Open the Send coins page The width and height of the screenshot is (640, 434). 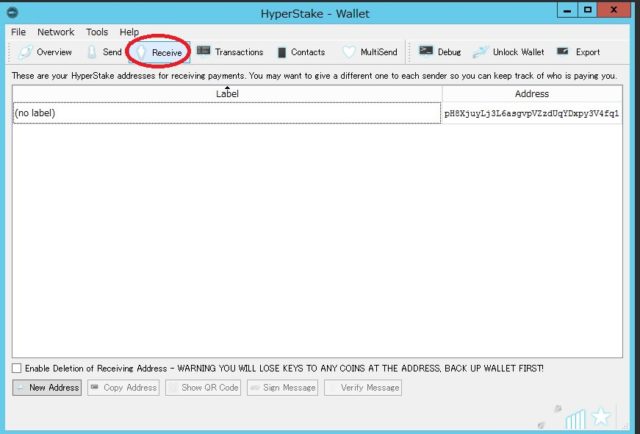[x=104, y=52]
